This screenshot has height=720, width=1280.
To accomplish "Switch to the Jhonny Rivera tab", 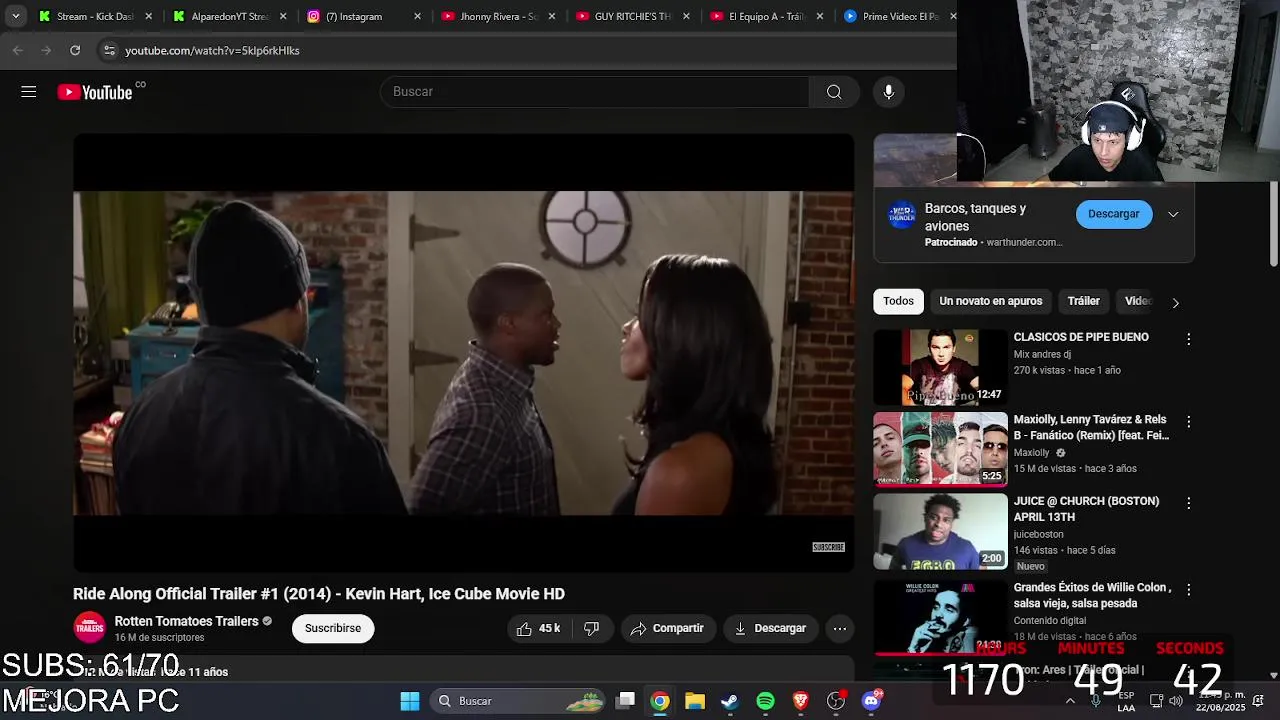I will [x=498, y=16].
